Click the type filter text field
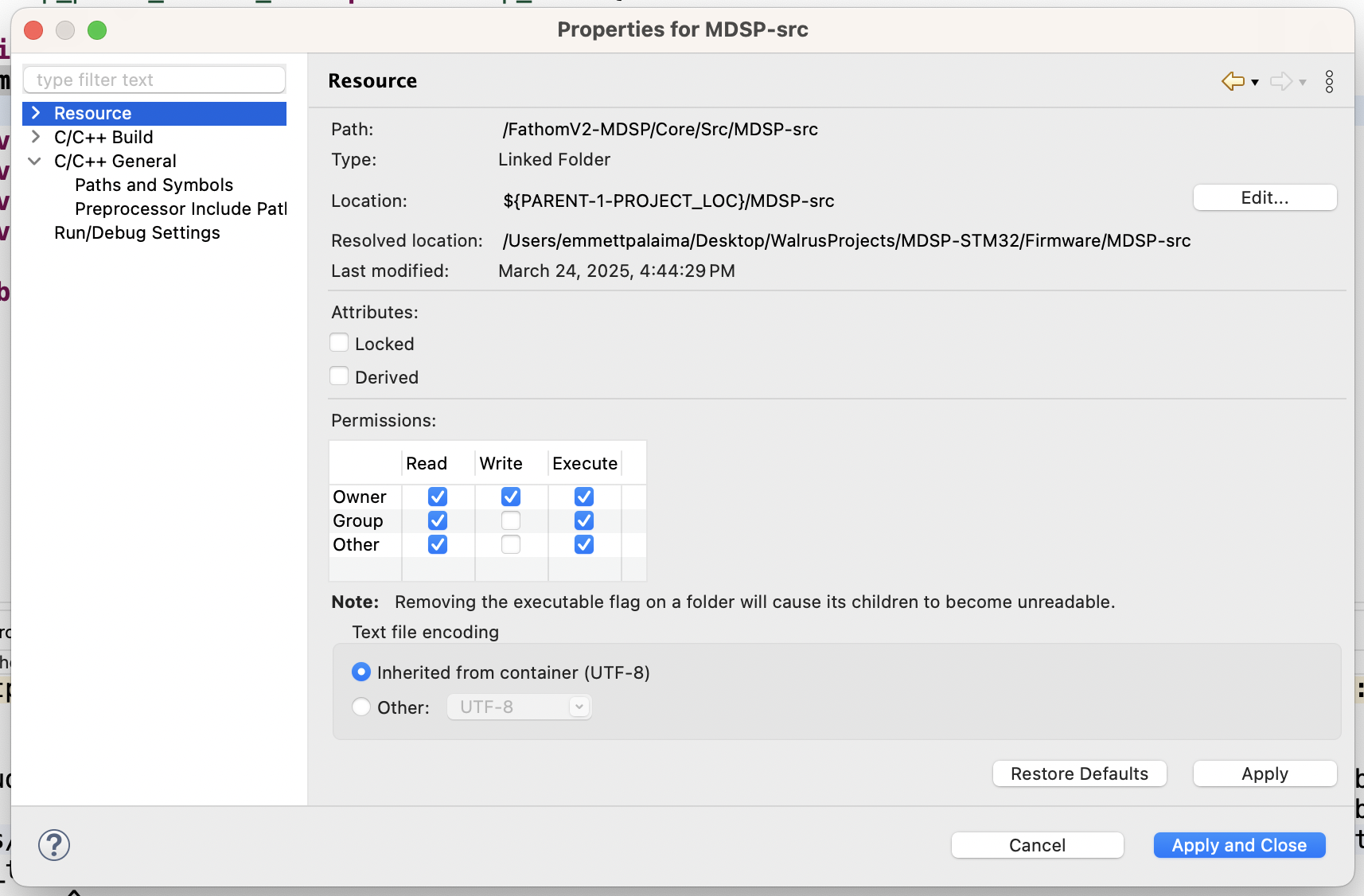Viewport: 1364px width, 896px height. 154,80
